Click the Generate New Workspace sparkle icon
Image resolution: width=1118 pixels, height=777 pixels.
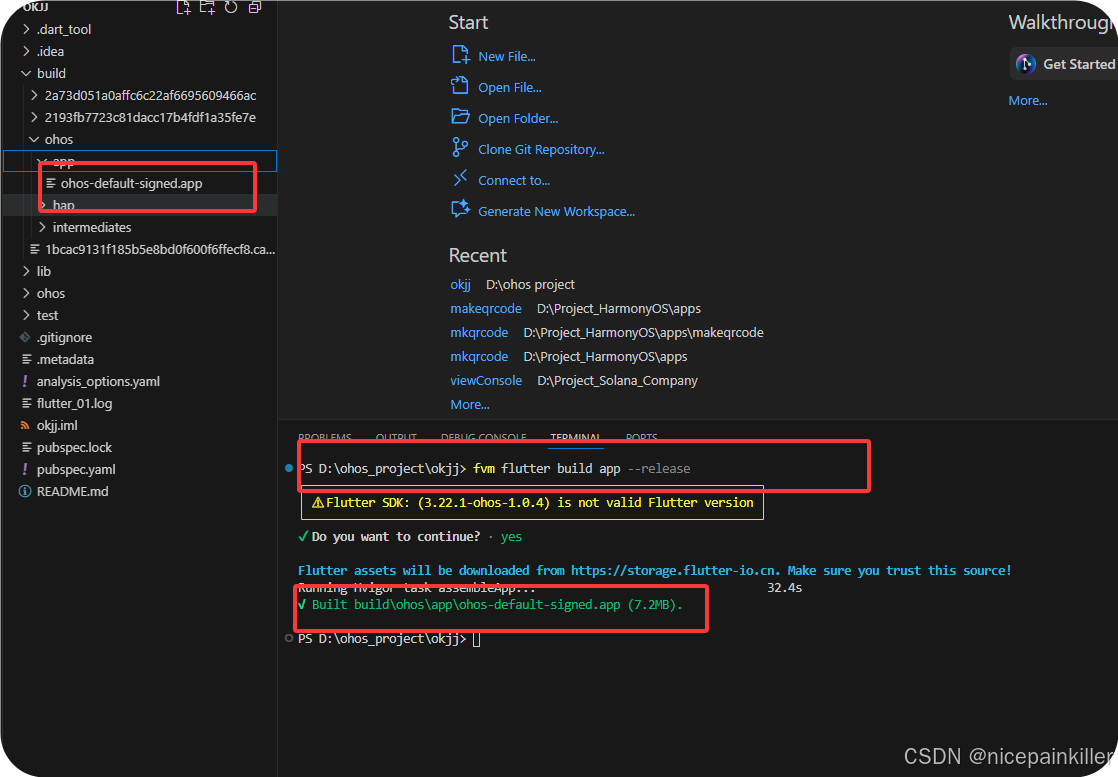tap(461, 210)
